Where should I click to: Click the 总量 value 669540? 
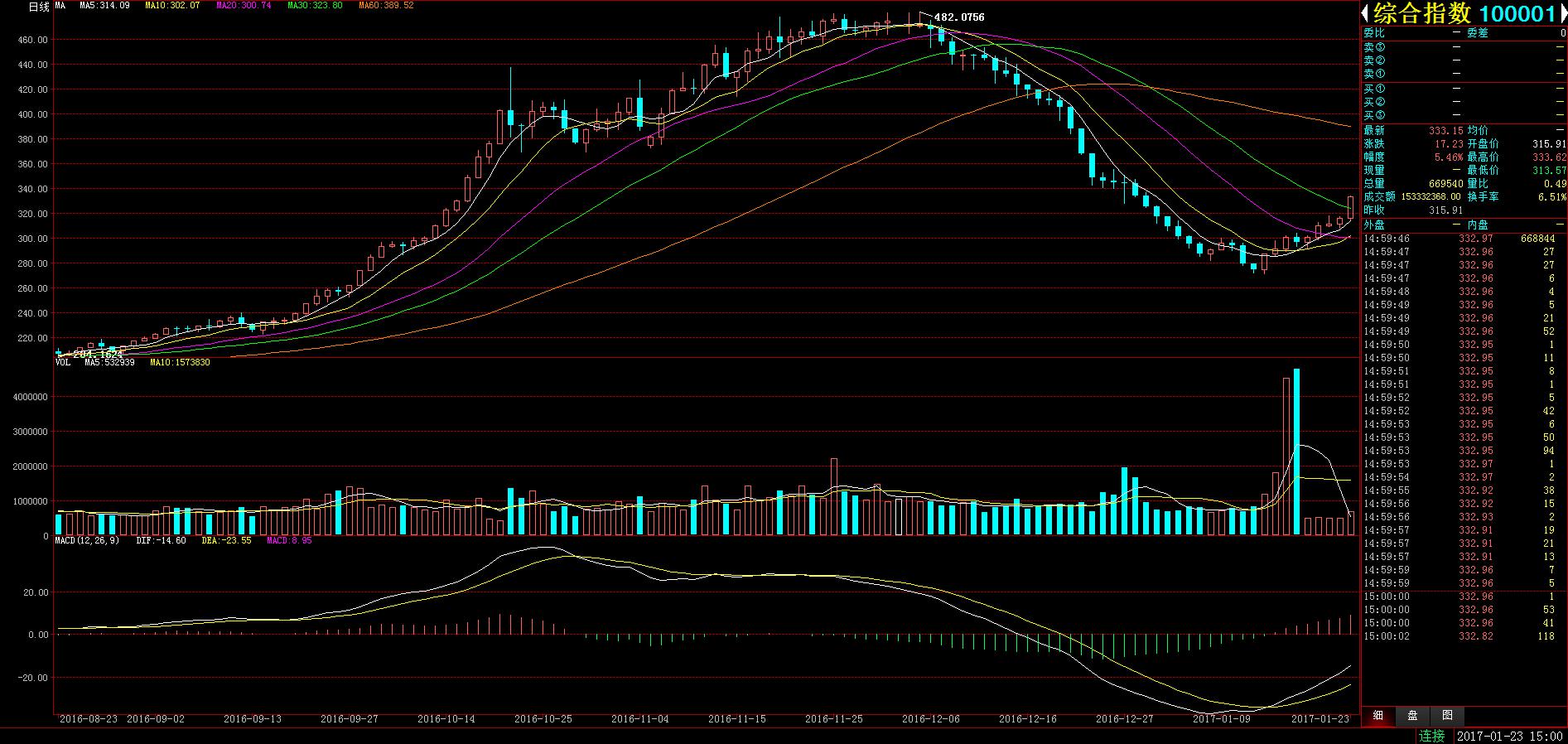pyautogui.click(x=1446, y=183)
